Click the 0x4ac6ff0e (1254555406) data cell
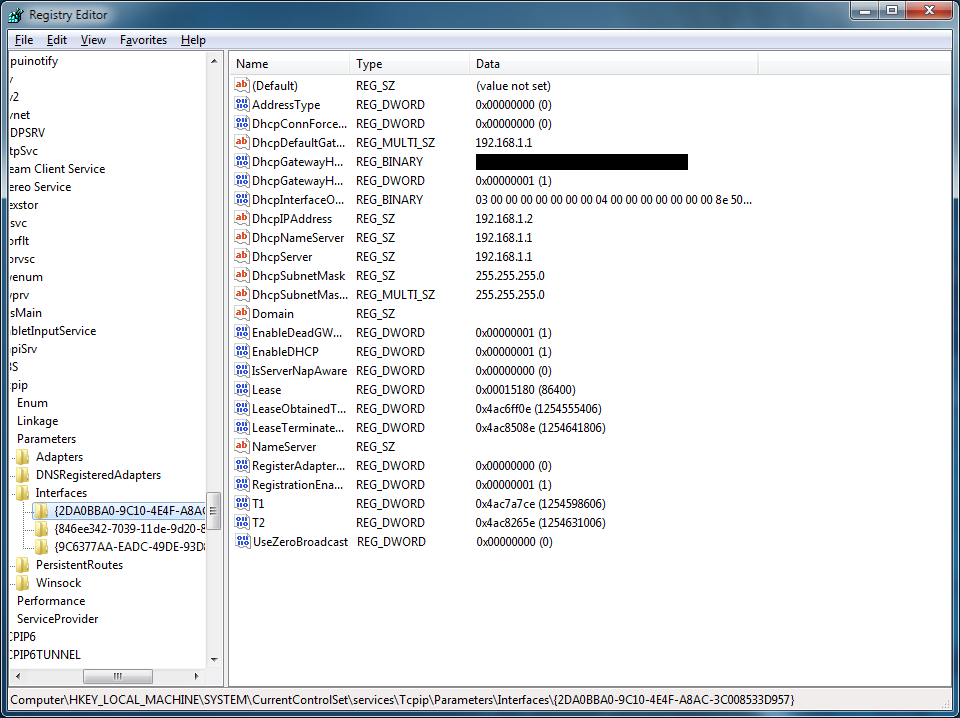 (538, 408)
